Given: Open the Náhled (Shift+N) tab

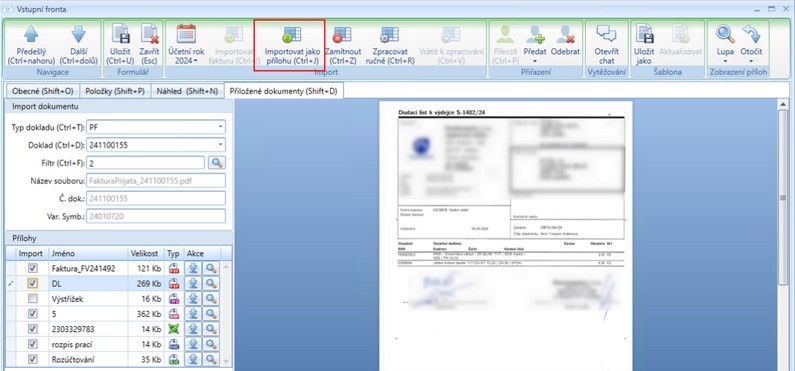Looking at the screenshot, I should pos(187,91).
